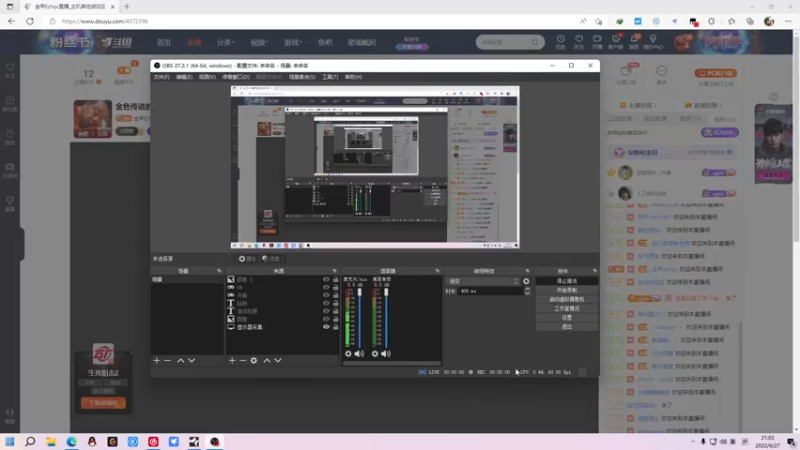800x450 pixels.
Task: Click the OBS preview canvas
Action: [x=375, y=167]
